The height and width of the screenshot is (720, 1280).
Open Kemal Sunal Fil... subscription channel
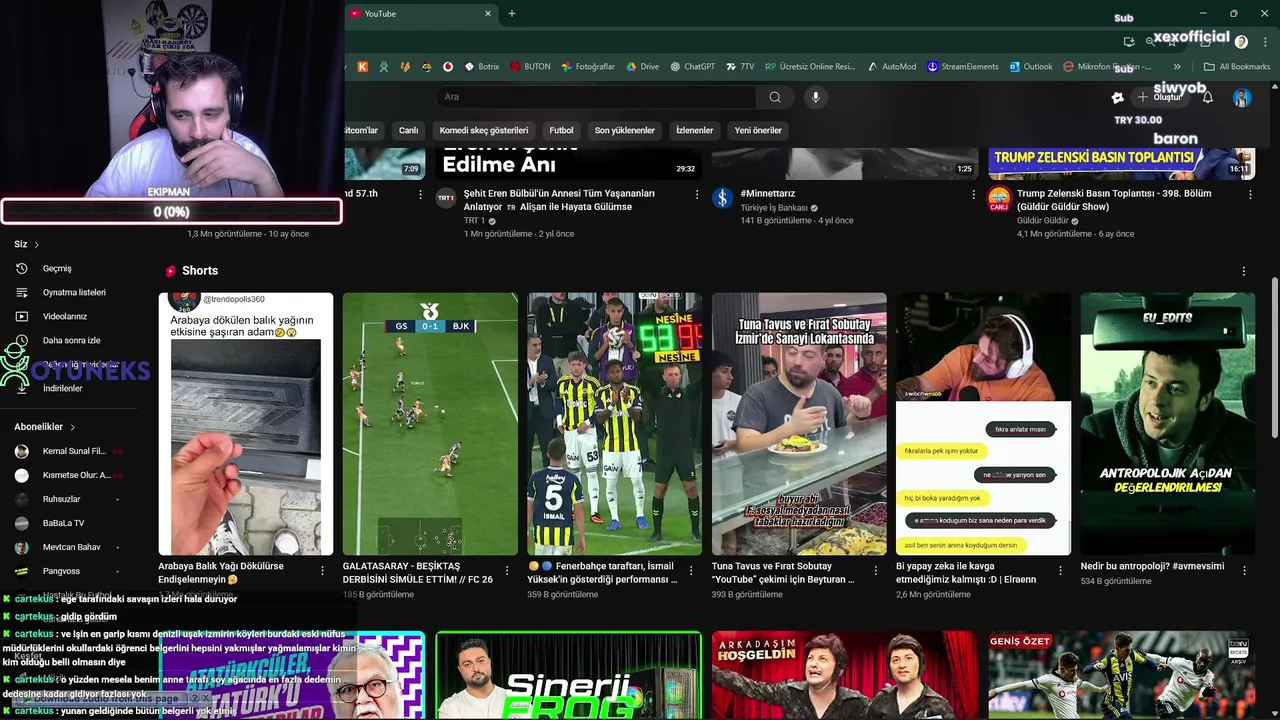click(x=74, y=451)
